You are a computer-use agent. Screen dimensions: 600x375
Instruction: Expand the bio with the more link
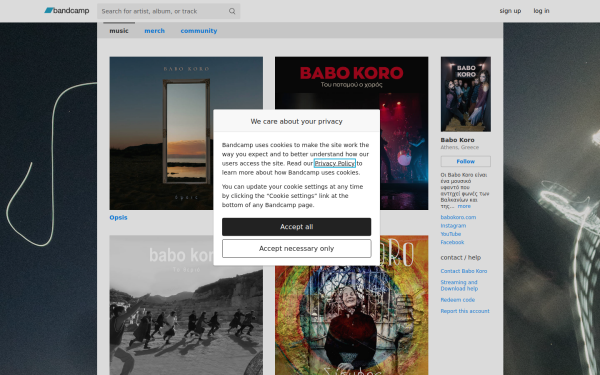(464, 206)
